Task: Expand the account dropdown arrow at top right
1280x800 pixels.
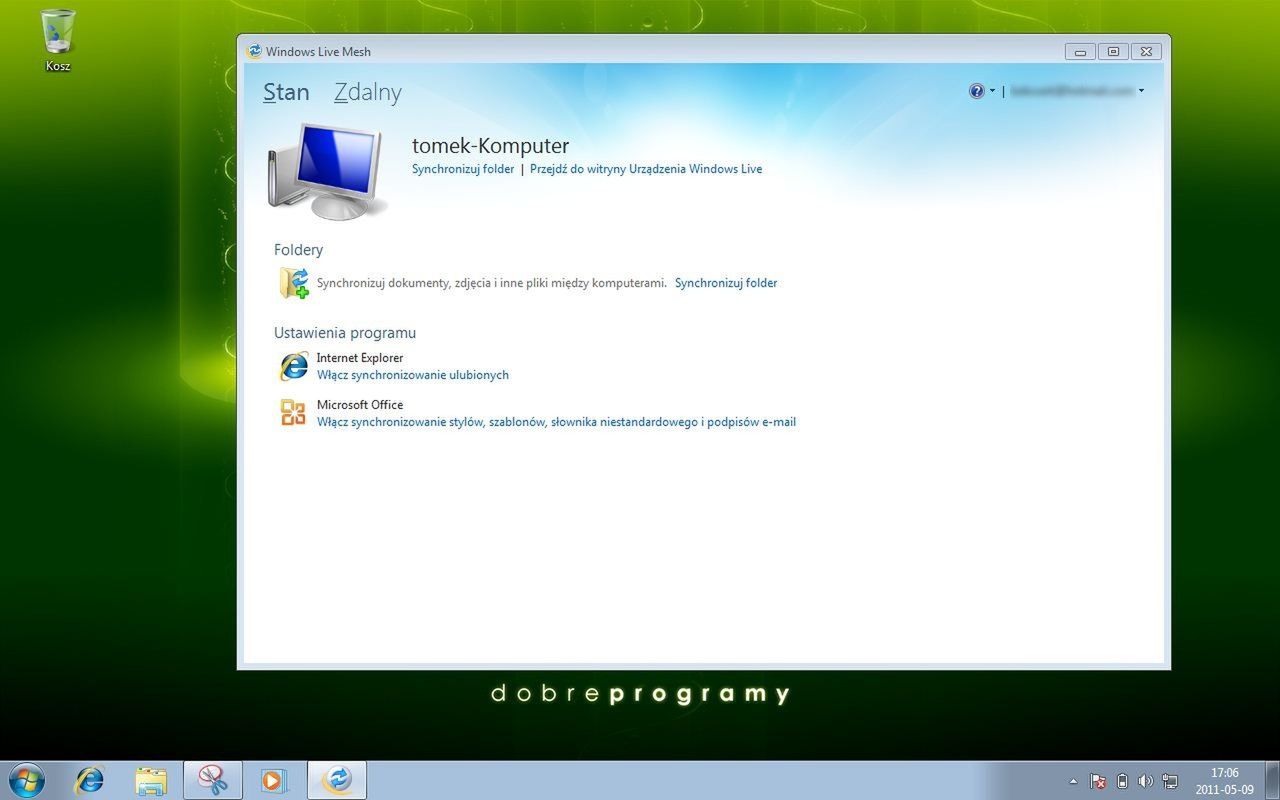Action: click(x=1141, y=90)
